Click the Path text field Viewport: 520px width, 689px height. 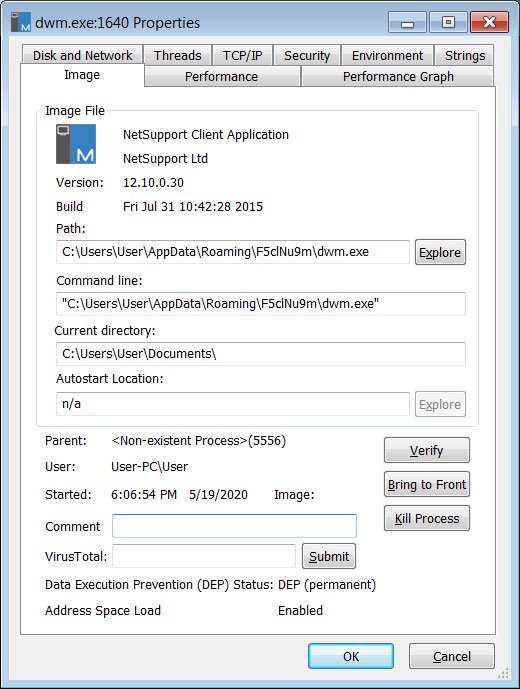pyautogui.click(x=233, y=252)
